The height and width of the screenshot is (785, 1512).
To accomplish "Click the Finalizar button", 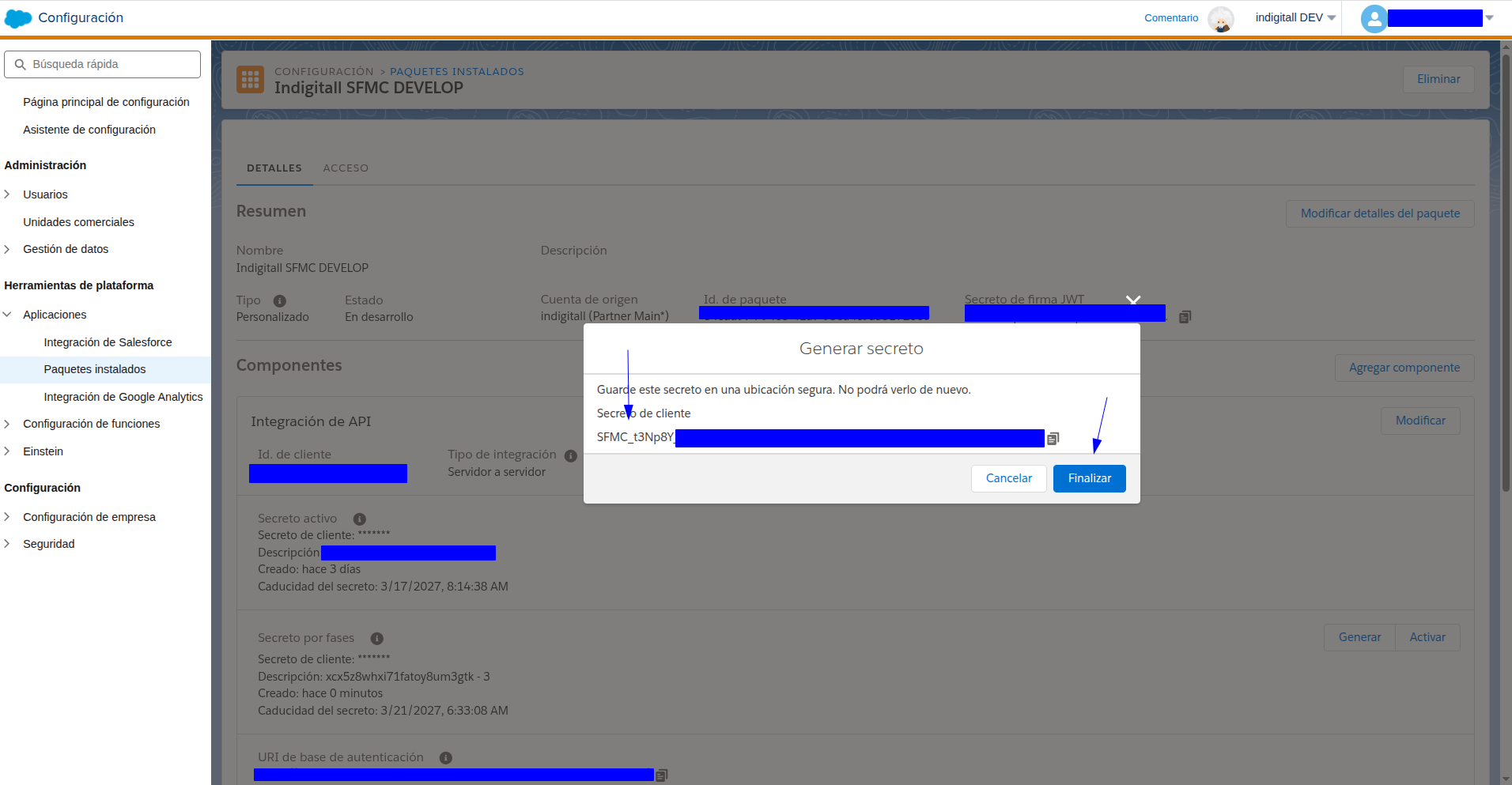I will tap(1090, 478).
